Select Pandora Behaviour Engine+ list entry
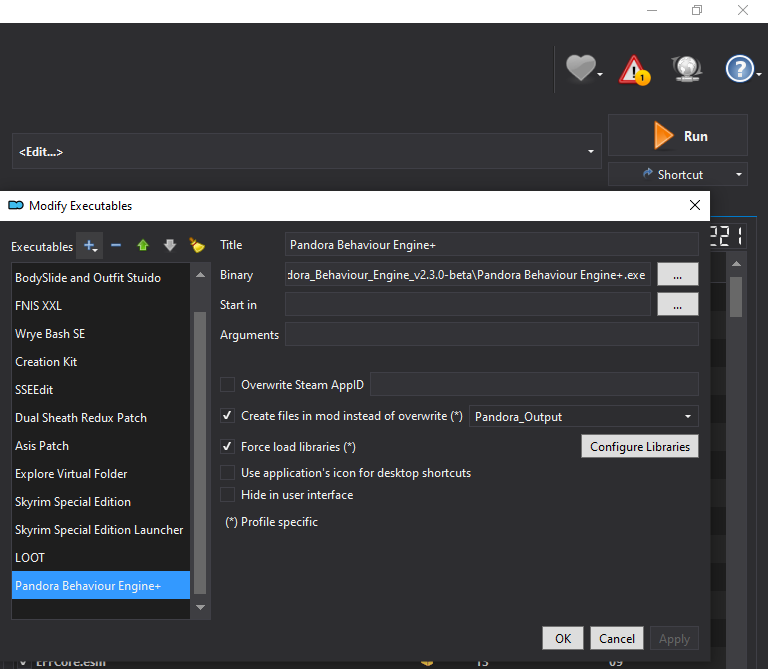 100,585
